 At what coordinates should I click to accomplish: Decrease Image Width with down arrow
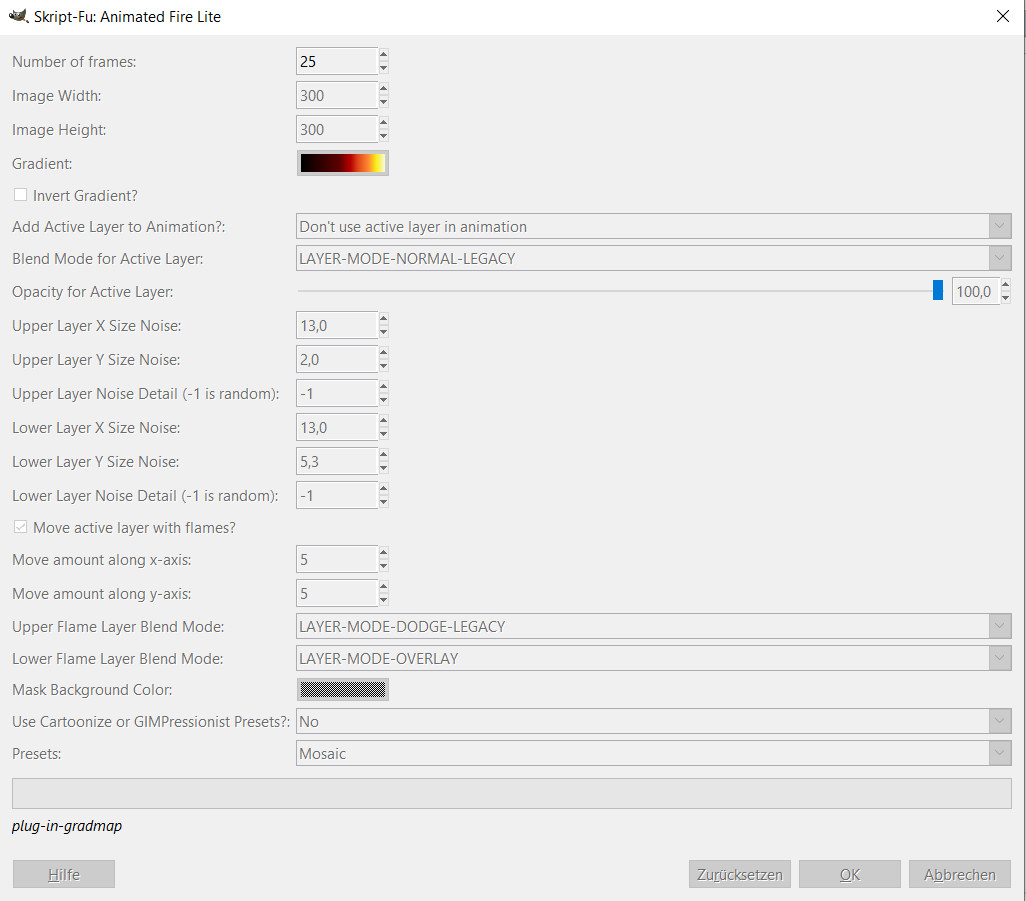pos(383,102)
